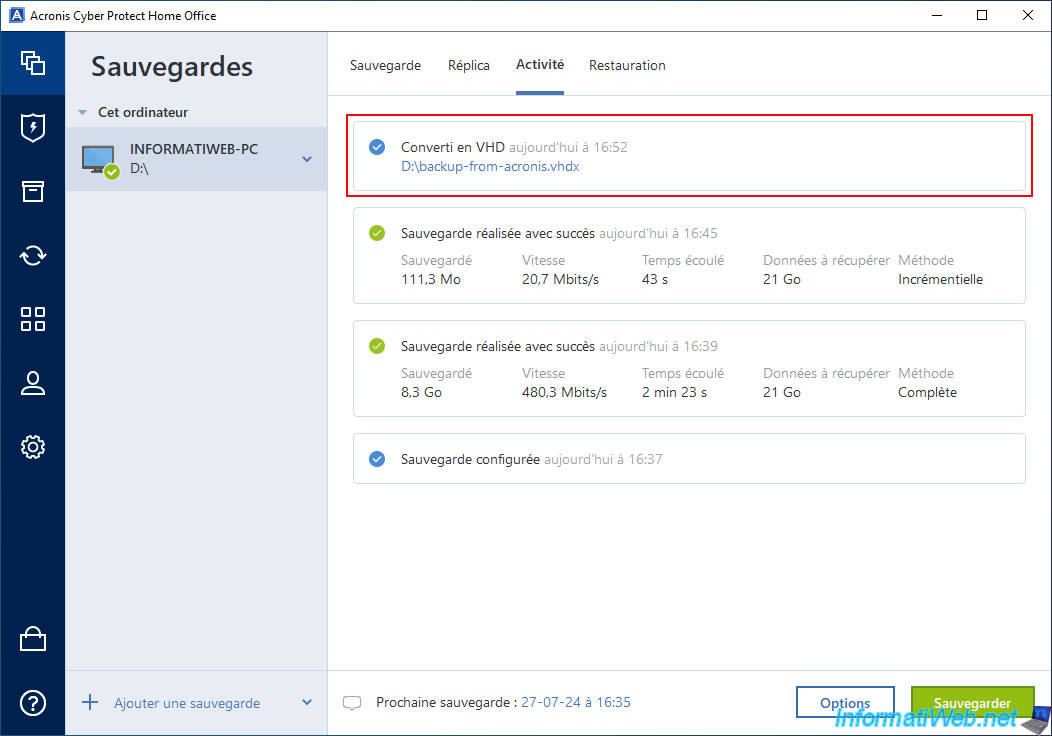
Task: Open the Backup section in sidebar
Action: coord(32,63)
